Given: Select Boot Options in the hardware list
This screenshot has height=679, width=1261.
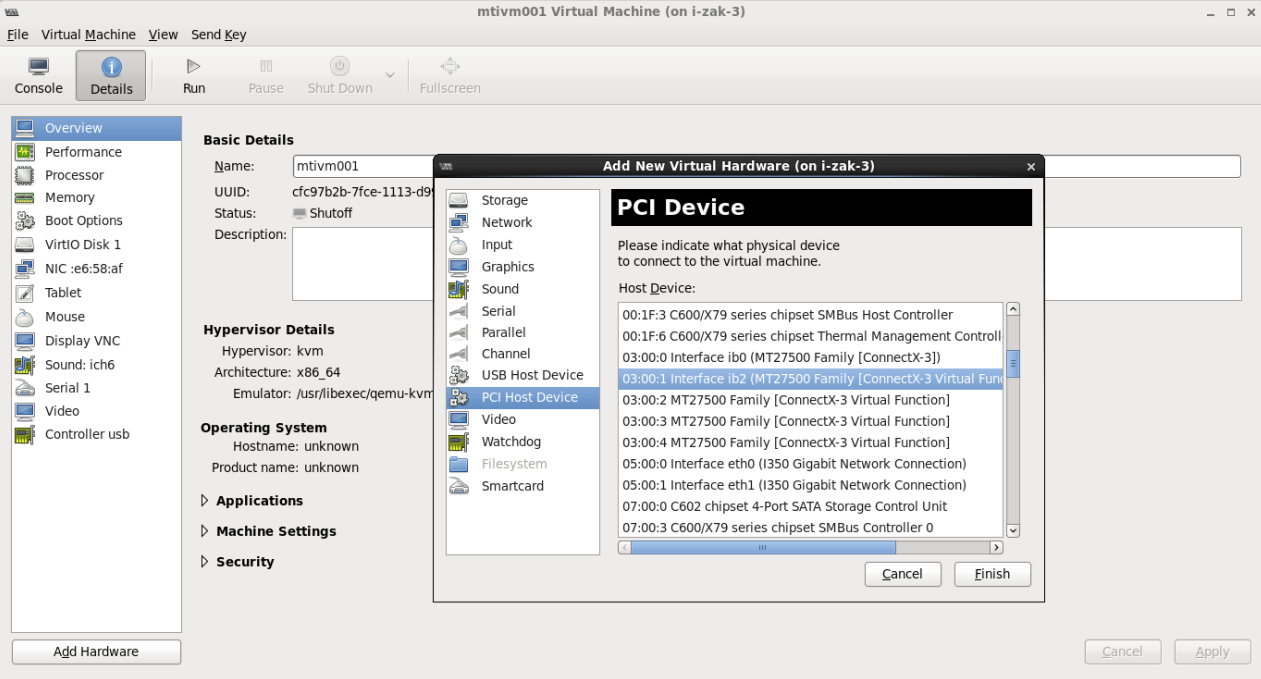Looking at the screenshot, I should (x=97, y=221).
